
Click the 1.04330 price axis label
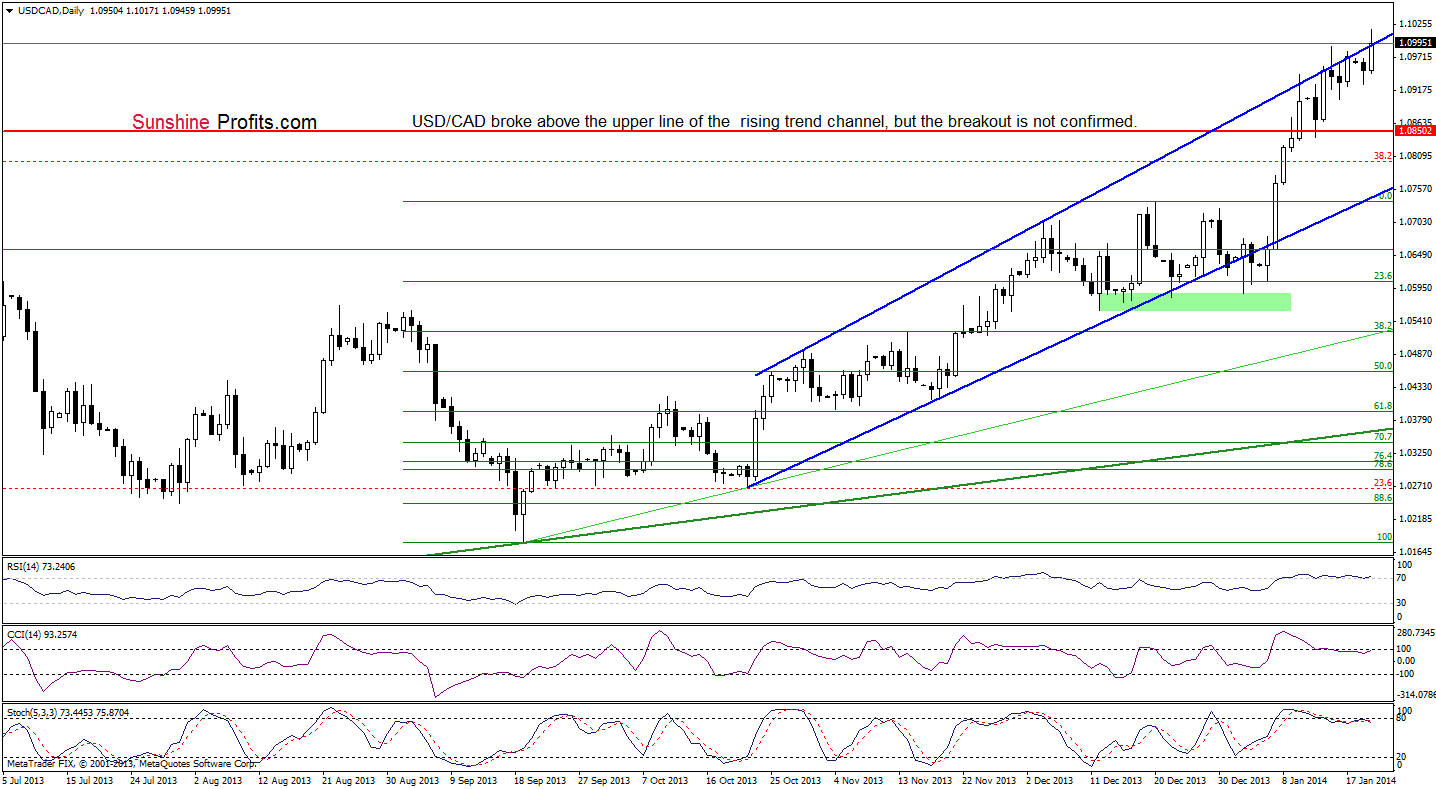[x=1416, y=387]
